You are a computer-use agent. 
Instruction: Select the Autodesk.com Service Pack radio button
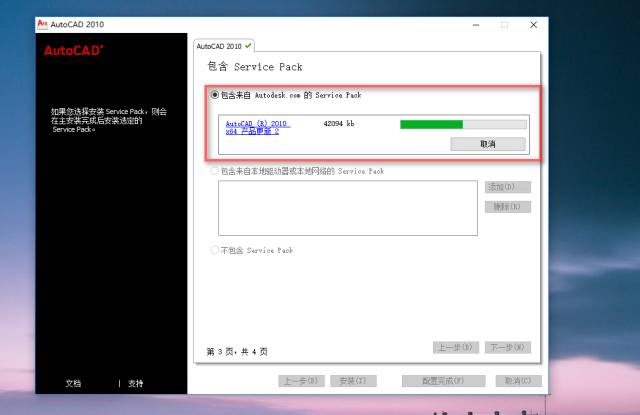click(215, 95)
